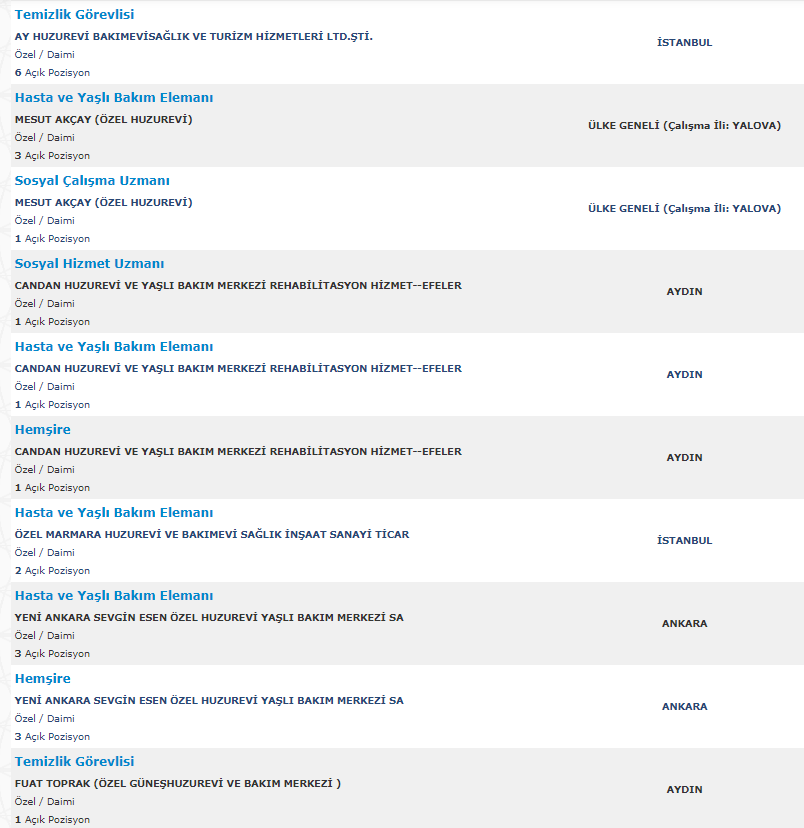
Task: Open the Hemşire job at YENİ ANKARA SEVGİN ESEN
Action: pos(42,679)
